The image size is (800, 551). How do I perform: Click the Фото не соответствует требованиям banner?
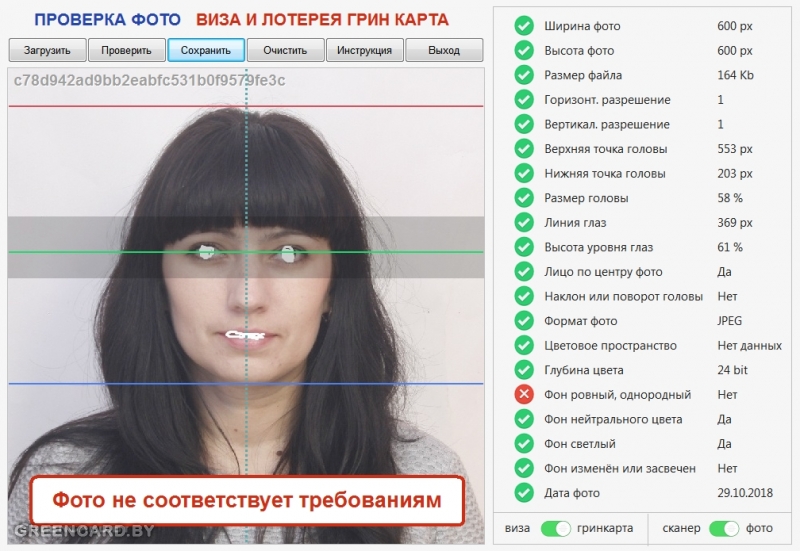(247, 501)
